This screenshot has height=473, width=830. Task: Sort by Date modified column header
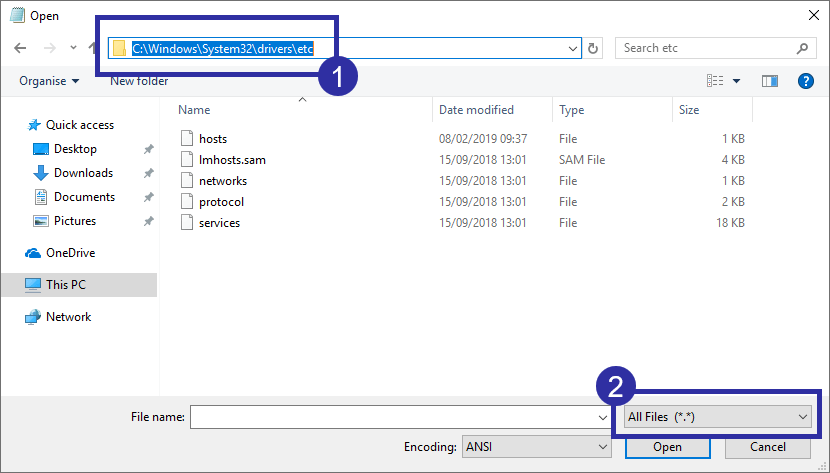point(476,110)
